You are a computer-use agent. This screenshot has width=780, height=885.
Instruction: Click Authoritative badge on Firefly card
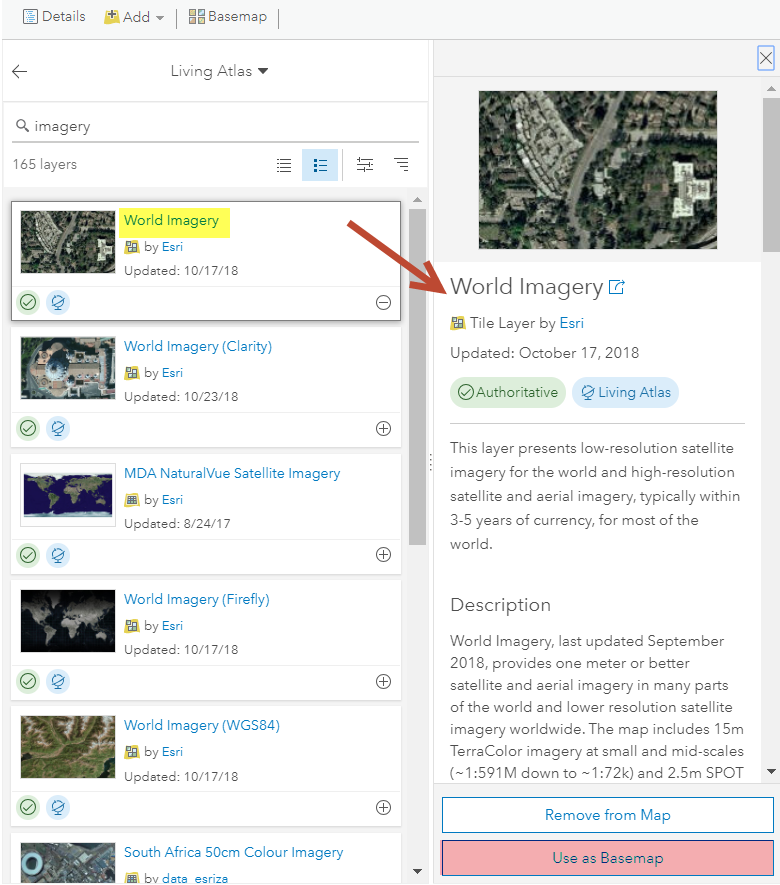pos(28,681)
